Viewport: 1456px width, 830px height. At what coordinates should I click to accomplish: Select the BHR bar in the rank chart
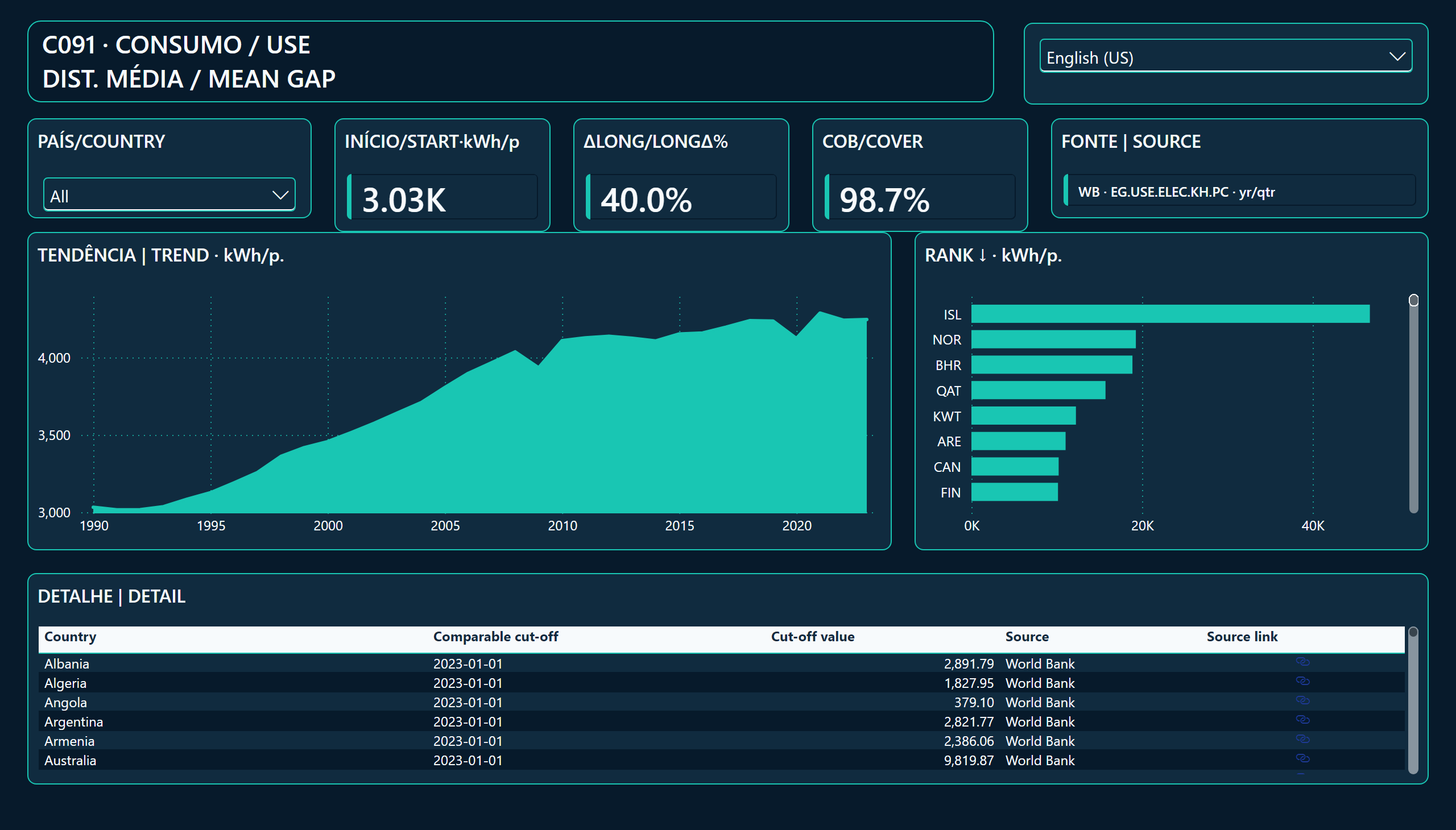[1052, 365]
